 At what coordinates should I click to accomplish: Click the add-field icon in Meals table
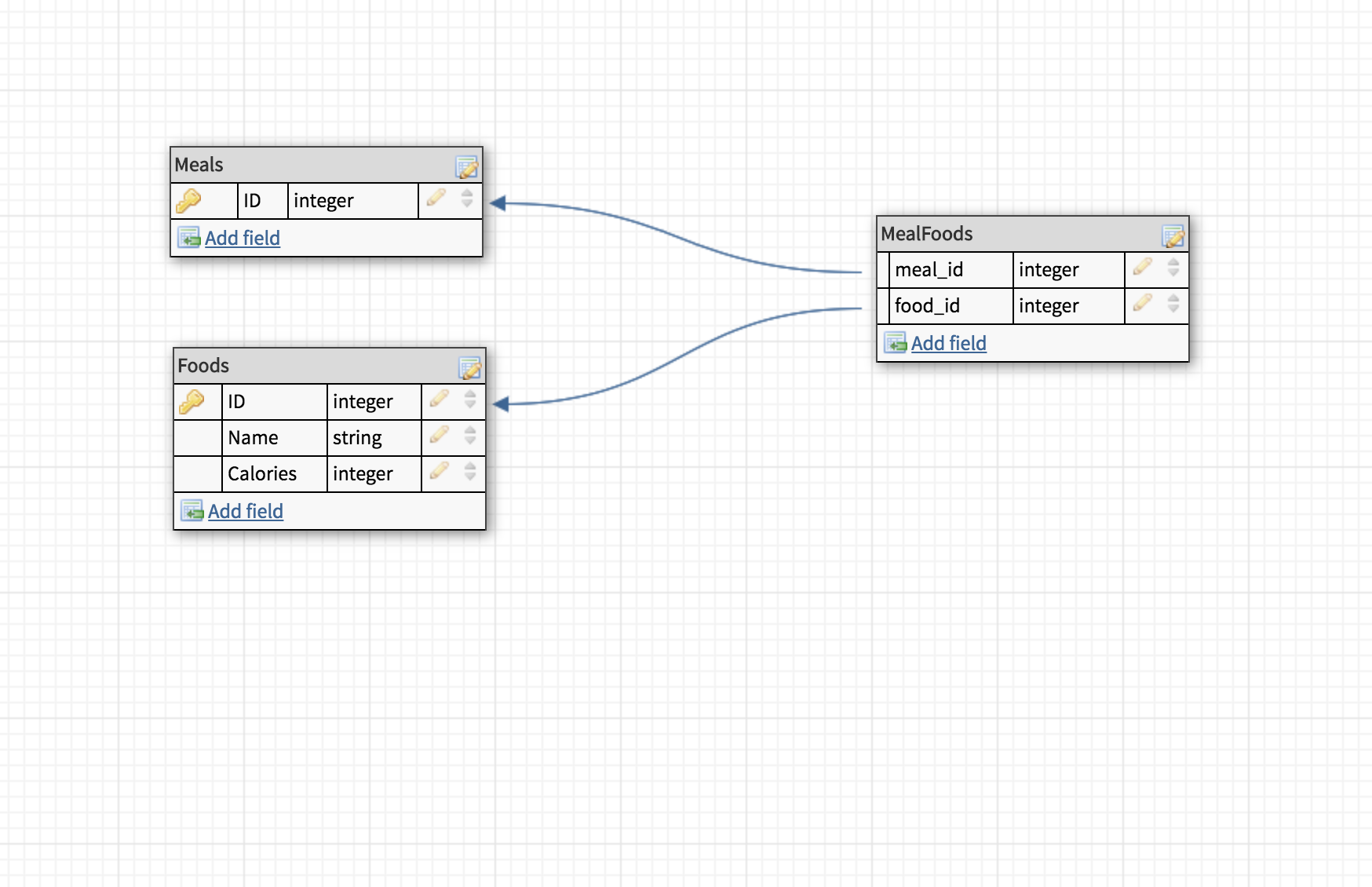tap(189, 237)
